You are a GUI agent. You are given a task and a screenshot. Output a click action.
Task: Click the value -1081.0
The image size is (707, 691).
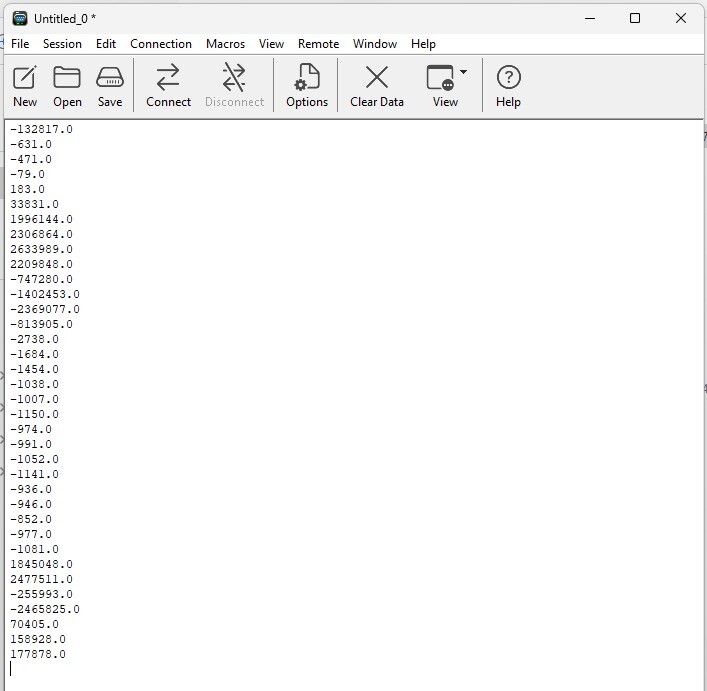click(35, 549)
